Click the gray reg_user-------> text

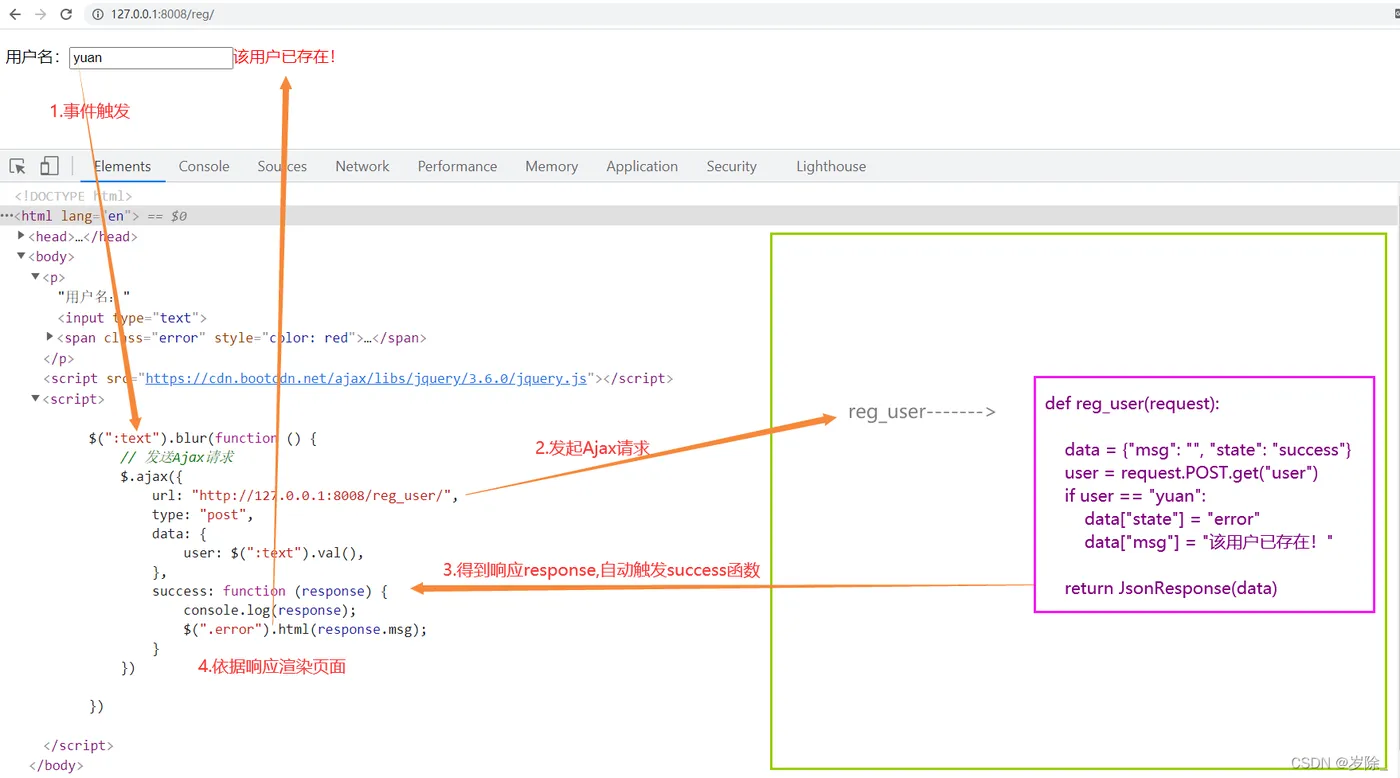coord(922,412)
